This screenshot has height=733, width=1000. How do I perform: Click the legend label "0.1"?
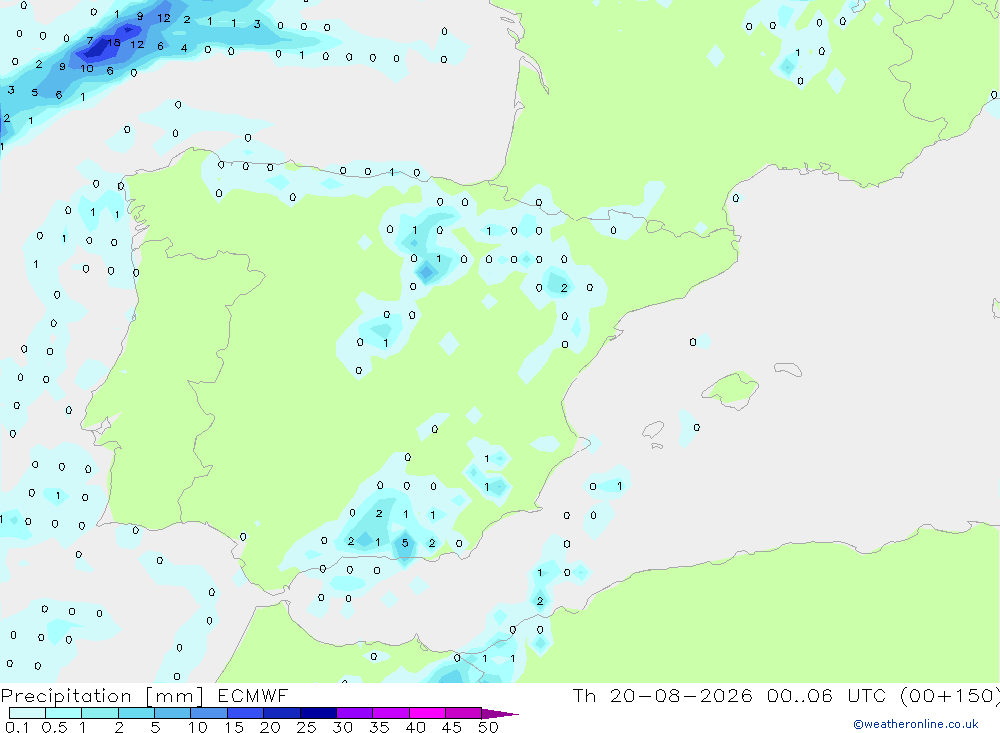coord(16,727)
